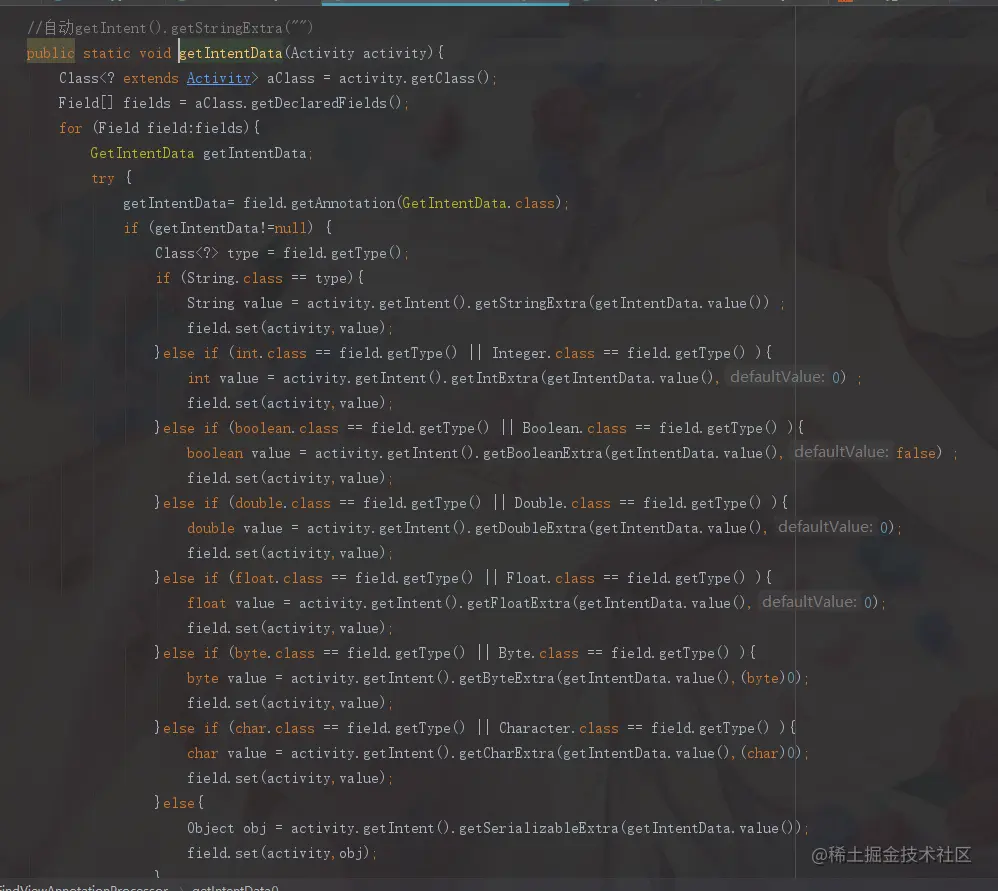Click the getStringExtra method call
This screenshot has width=998, height=891.
(530, 303)
